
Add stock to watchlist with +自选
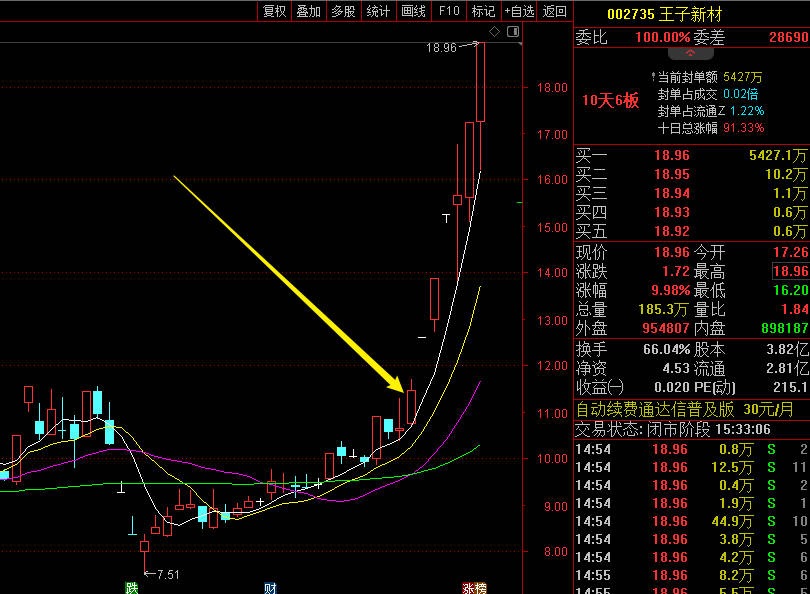click(519, 11)
